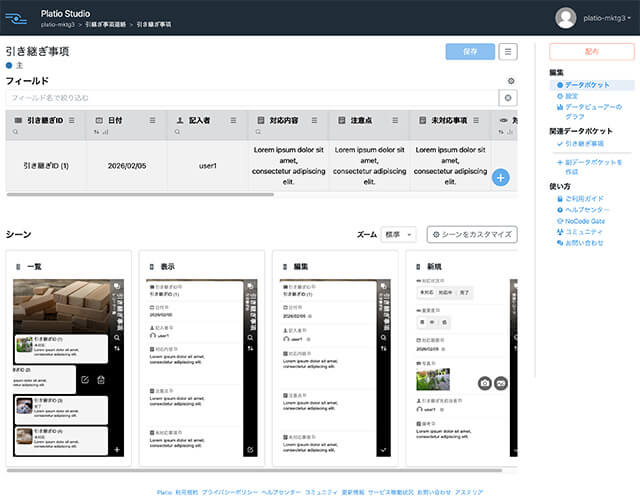Open the hamburger menu beside 保存
The image size is (640, 500).
point(509,52)
